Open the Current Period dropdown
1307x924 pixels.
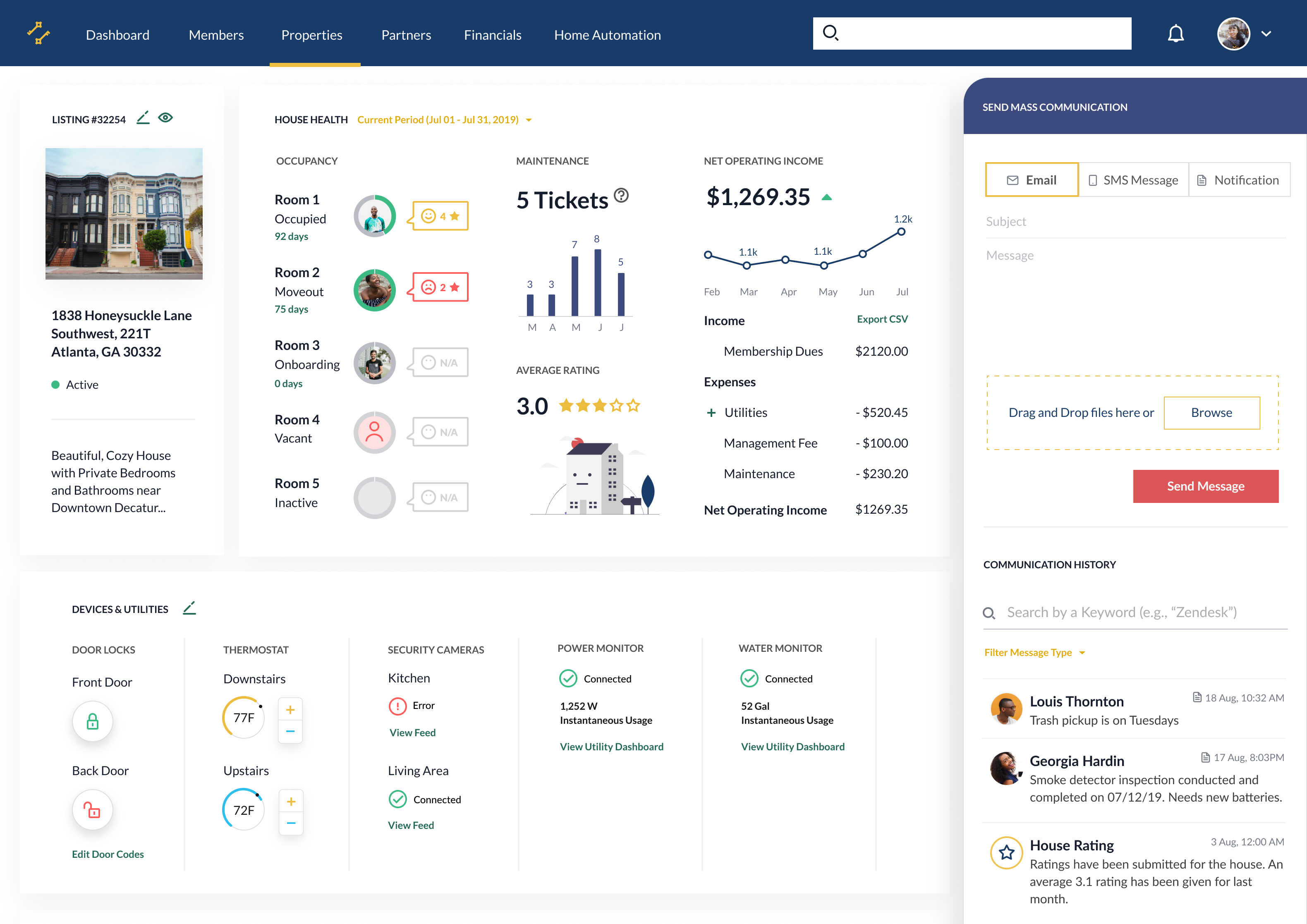[x=445, y=120]
